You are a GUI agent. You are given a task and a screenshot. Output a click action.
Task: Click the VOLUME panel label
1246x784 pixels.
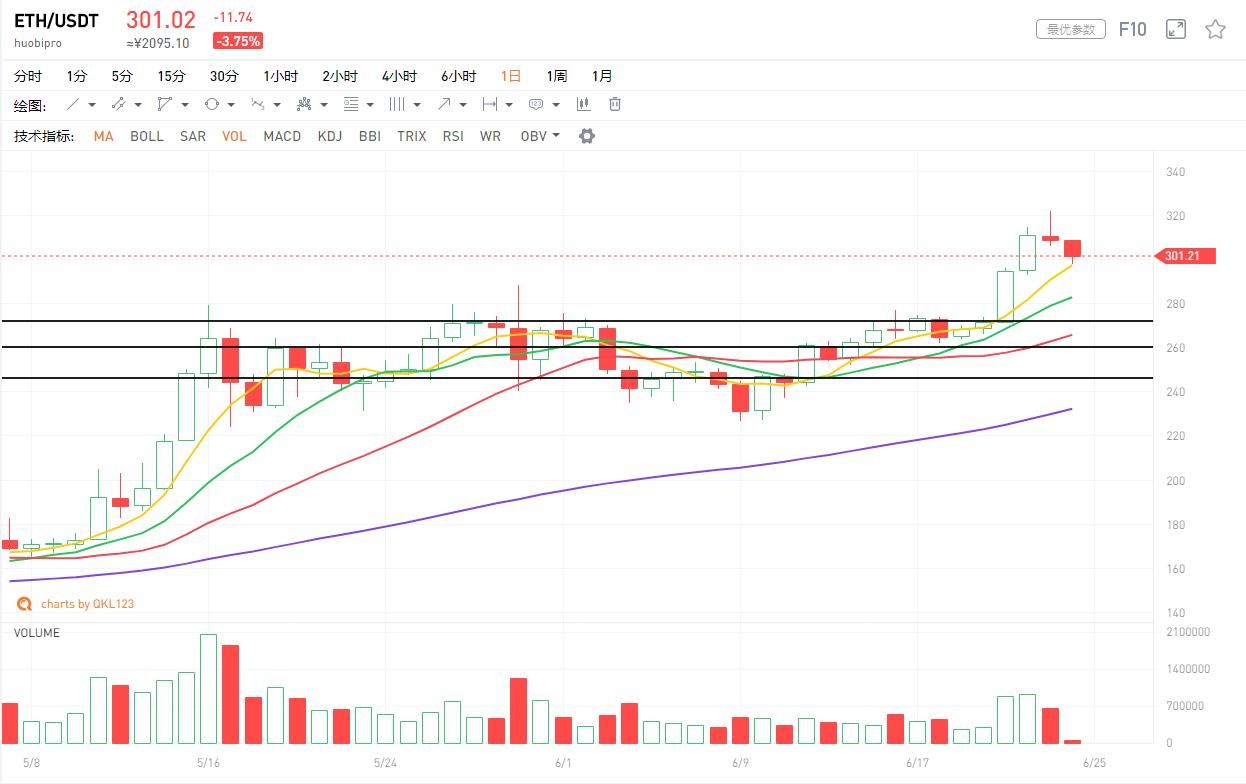point(37,633)
